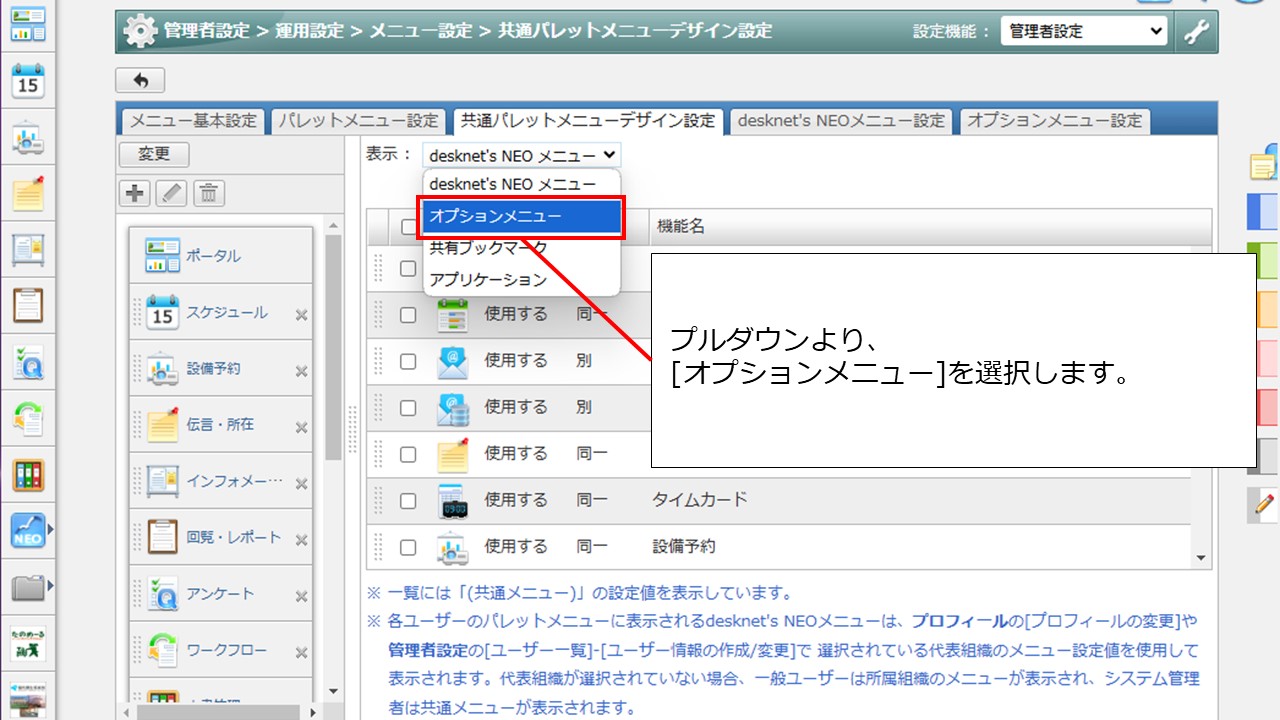This screenshot has height=720, width=1280.
Task: Check the Timecard row checkbox
Action: pos(408,500)
